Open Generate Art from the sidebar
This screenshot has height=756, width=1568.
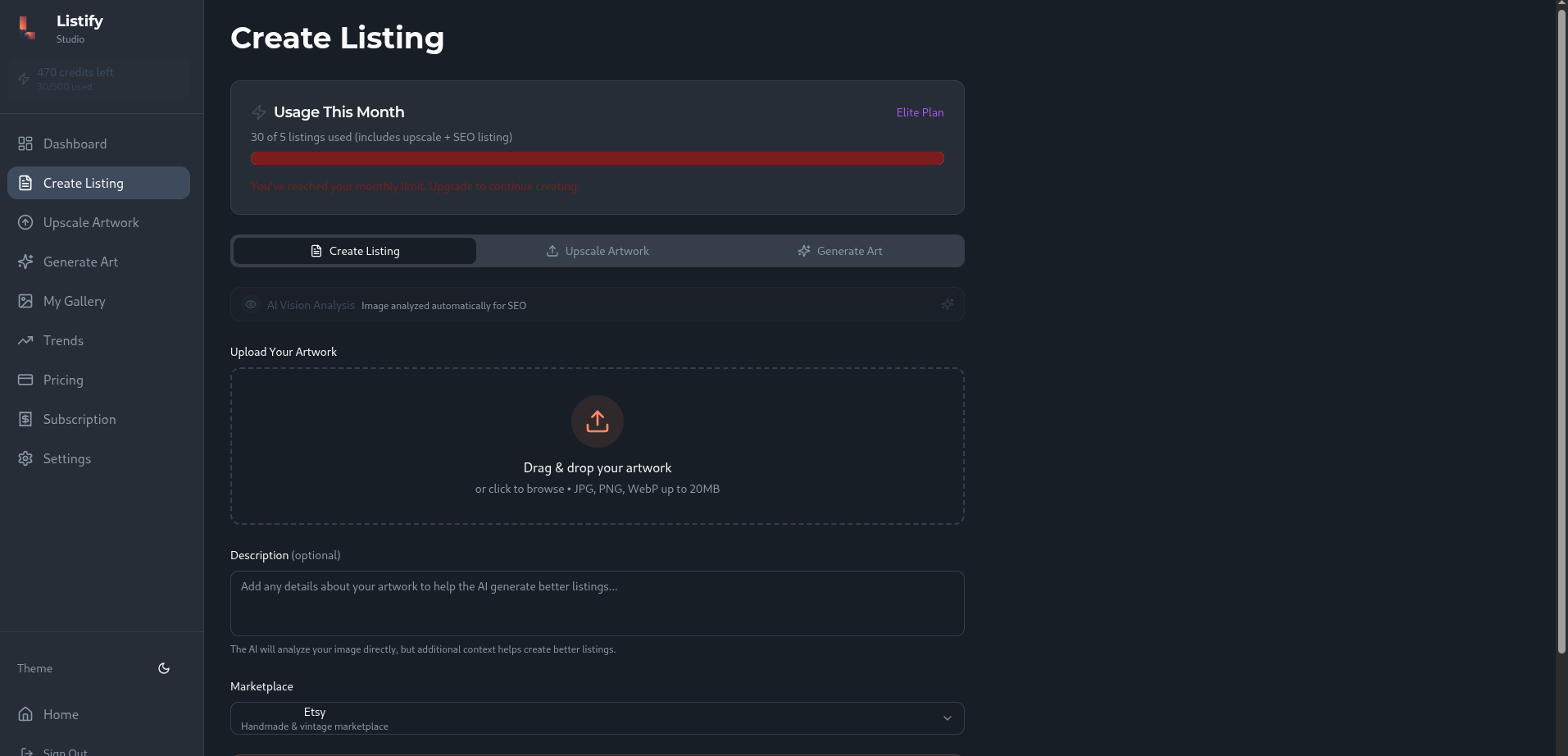[80, 262]
